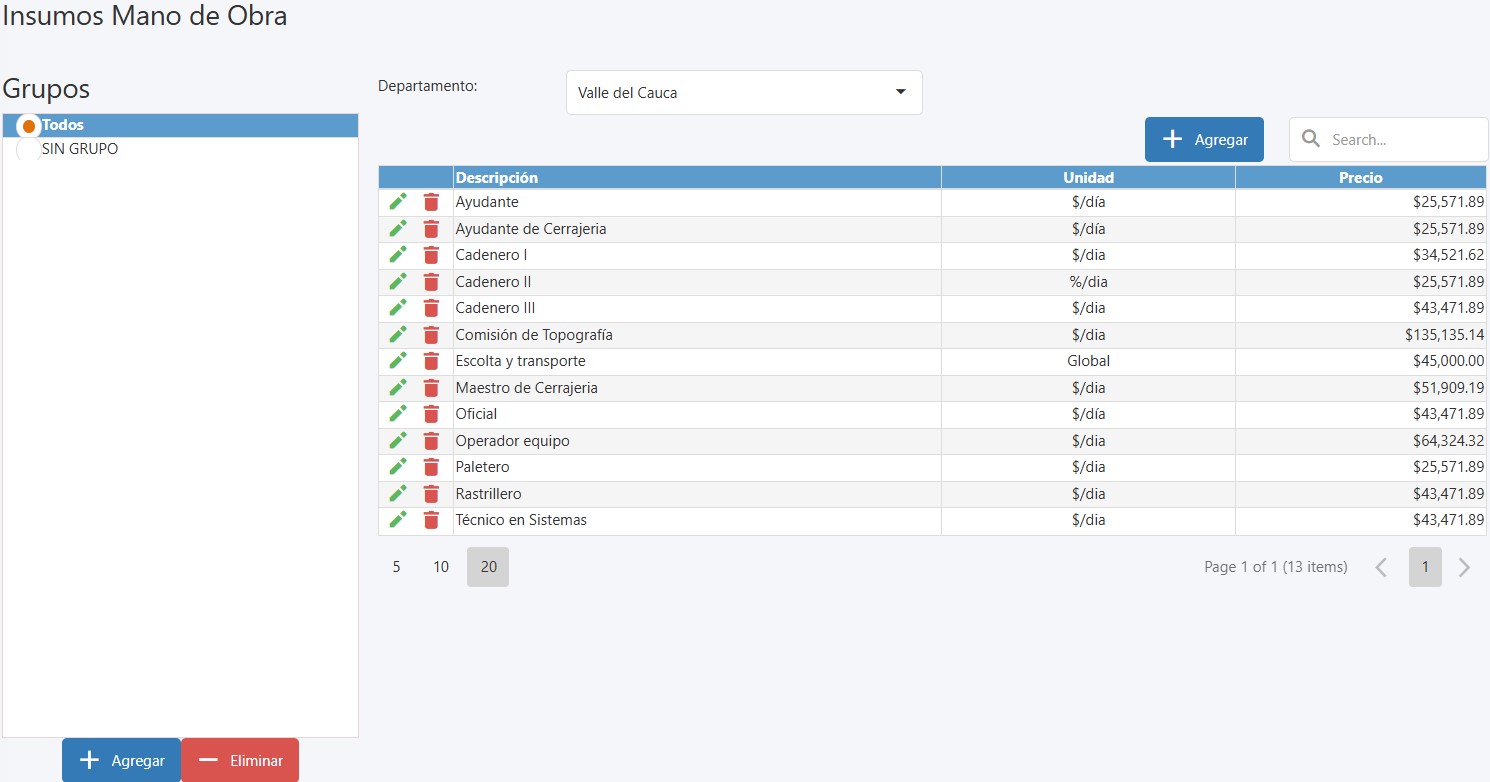The height and width of the screenshot is (782, 1490).
Task: Remove the Rastrillero row using trash icon
Action: [431, 494]
